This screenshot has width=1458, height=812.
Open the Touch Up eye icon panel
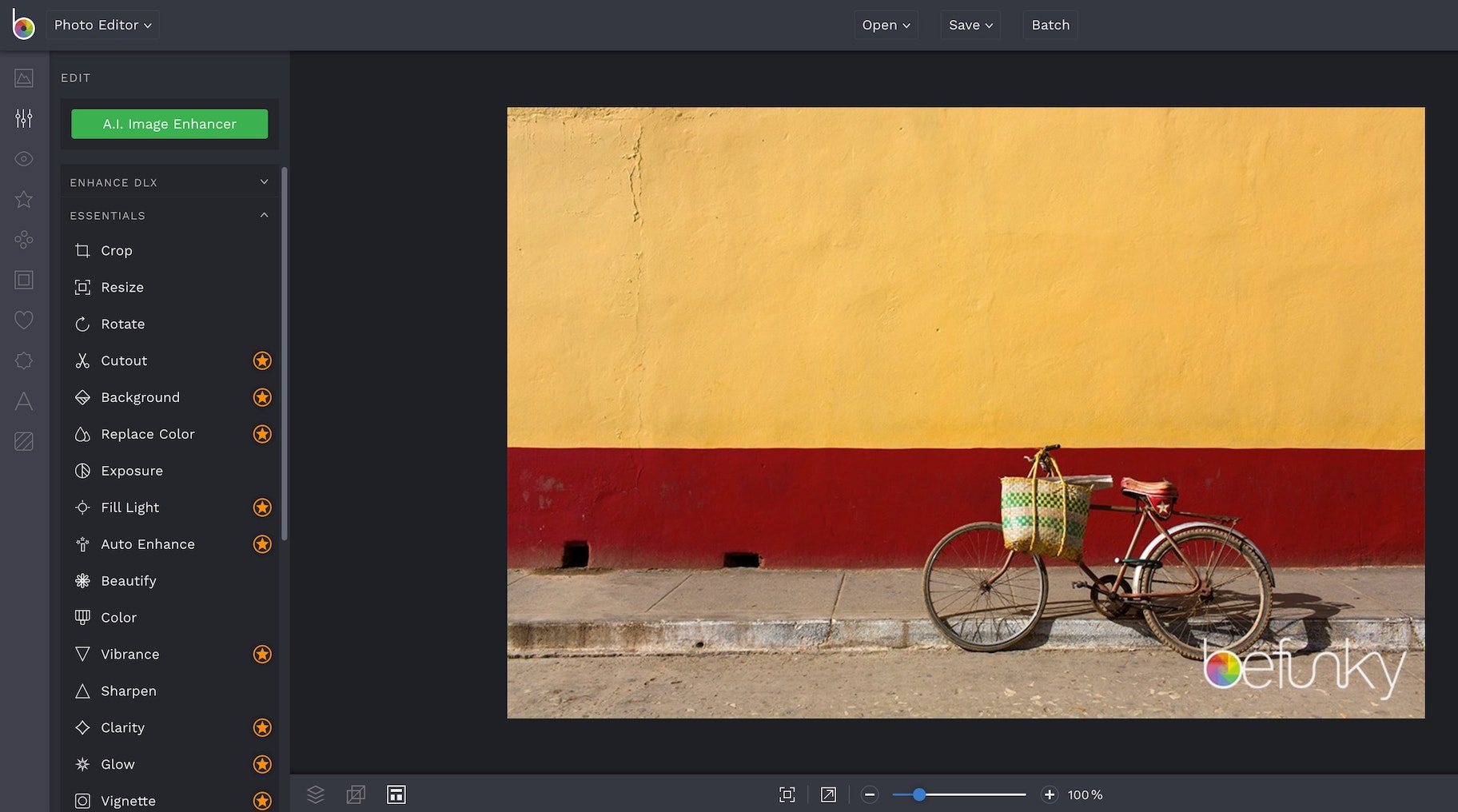click(24, 159)
